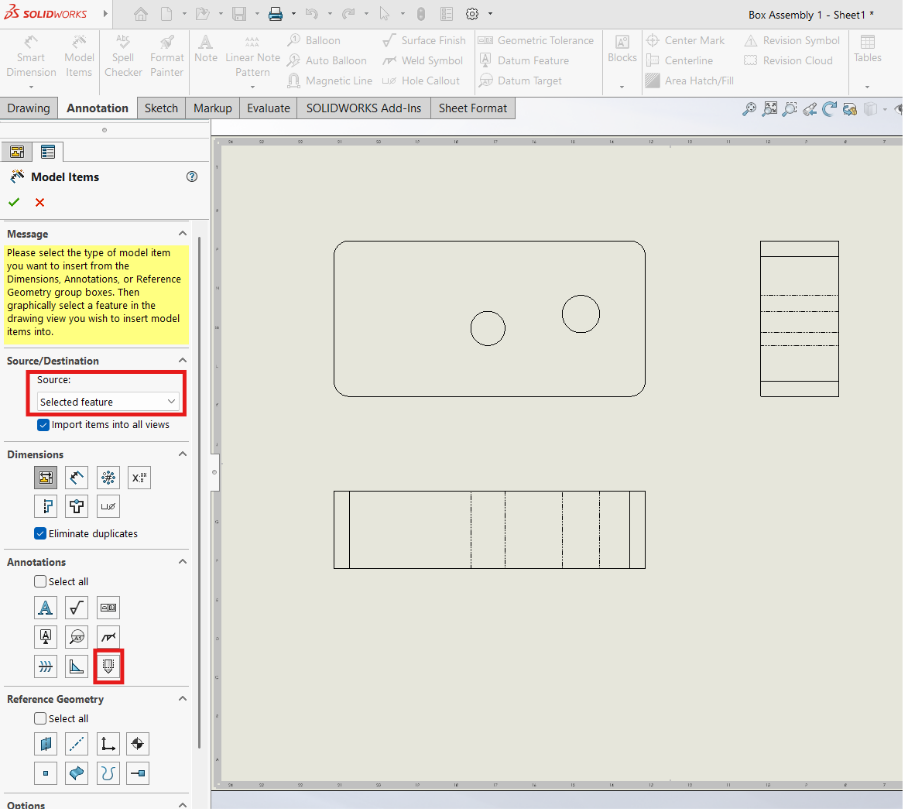Click the Previous View icon
The width and height of the screenshot is (903, 810).
coord(810,109)
